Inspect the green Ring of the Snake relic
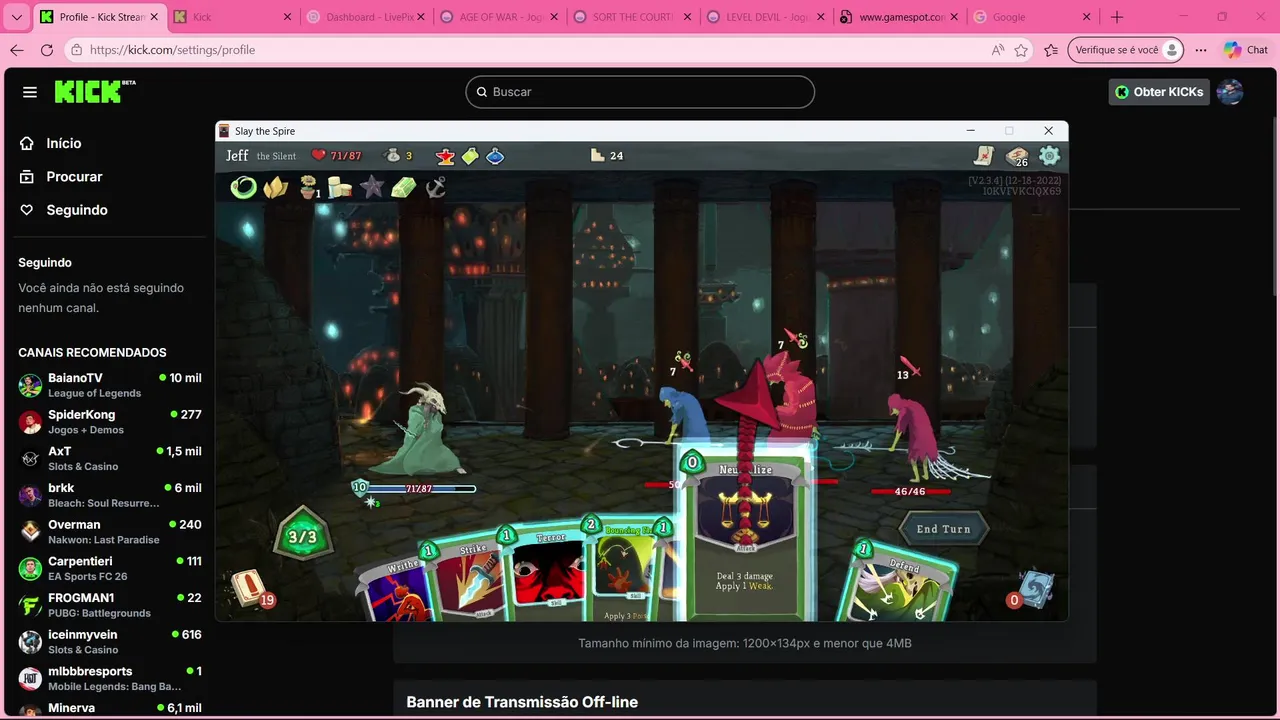1280x720 pixels. tap(243, 187)
